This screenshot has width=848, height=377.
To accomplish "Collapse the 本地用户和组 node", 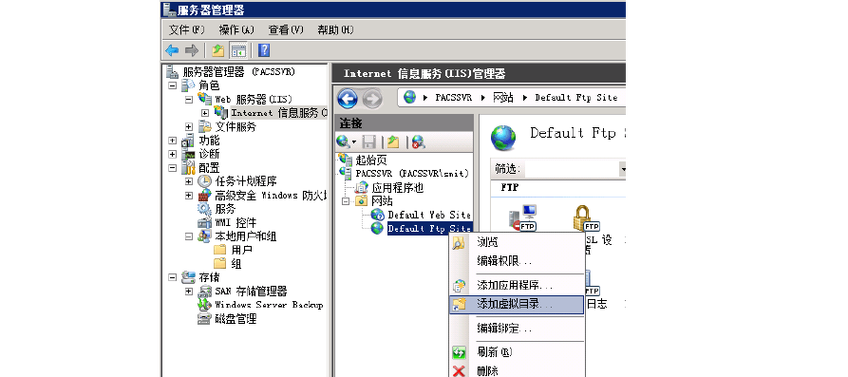I will click(x=189, y=236).
